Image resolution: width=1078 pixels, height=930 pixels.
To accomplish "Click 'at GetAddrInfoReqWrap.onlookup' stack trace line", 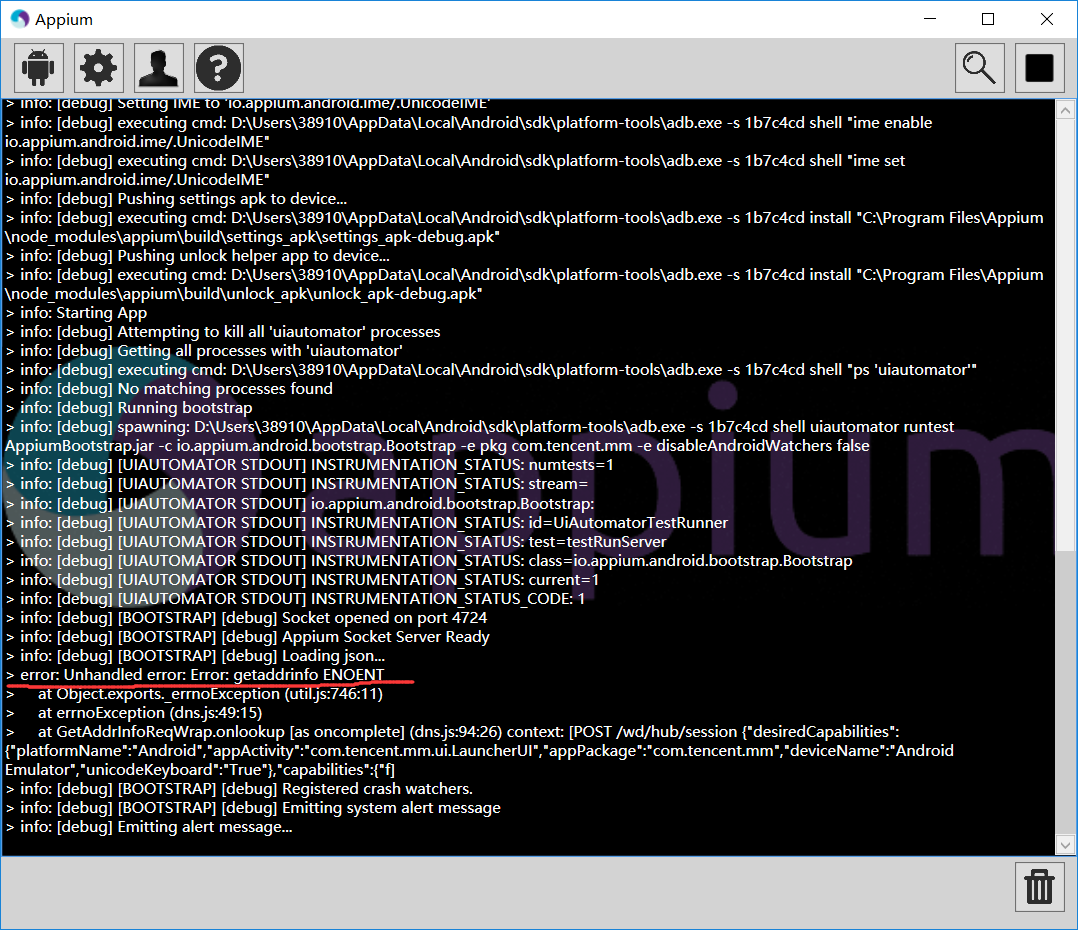I will (x=452, y=732).
